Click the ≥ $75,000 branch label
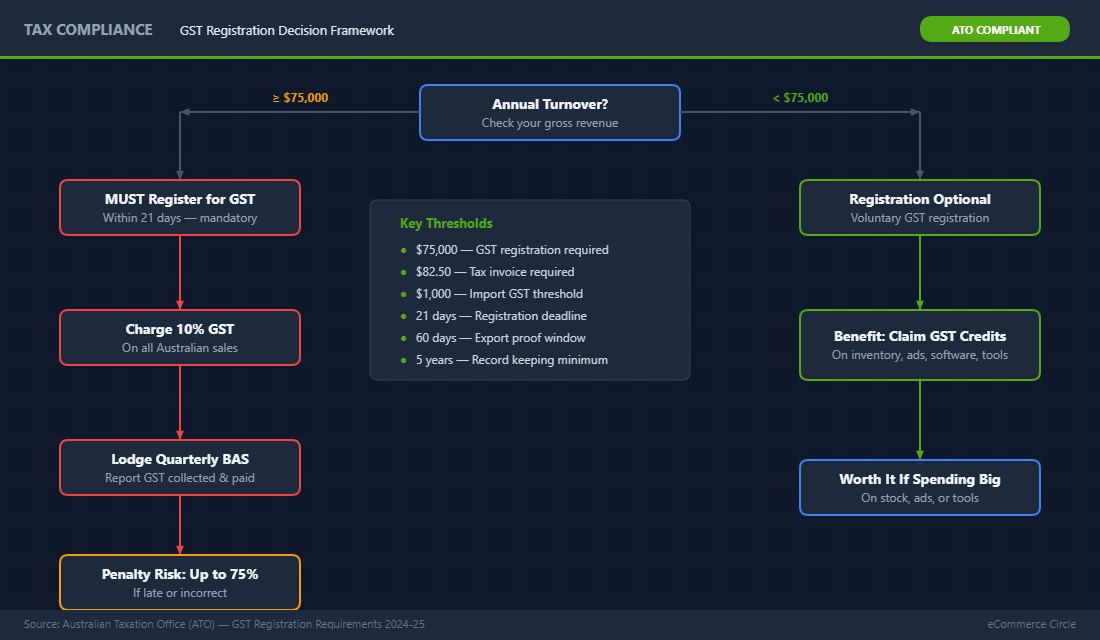Viewport: 1100px width, 640px height. tap(300, 98)
